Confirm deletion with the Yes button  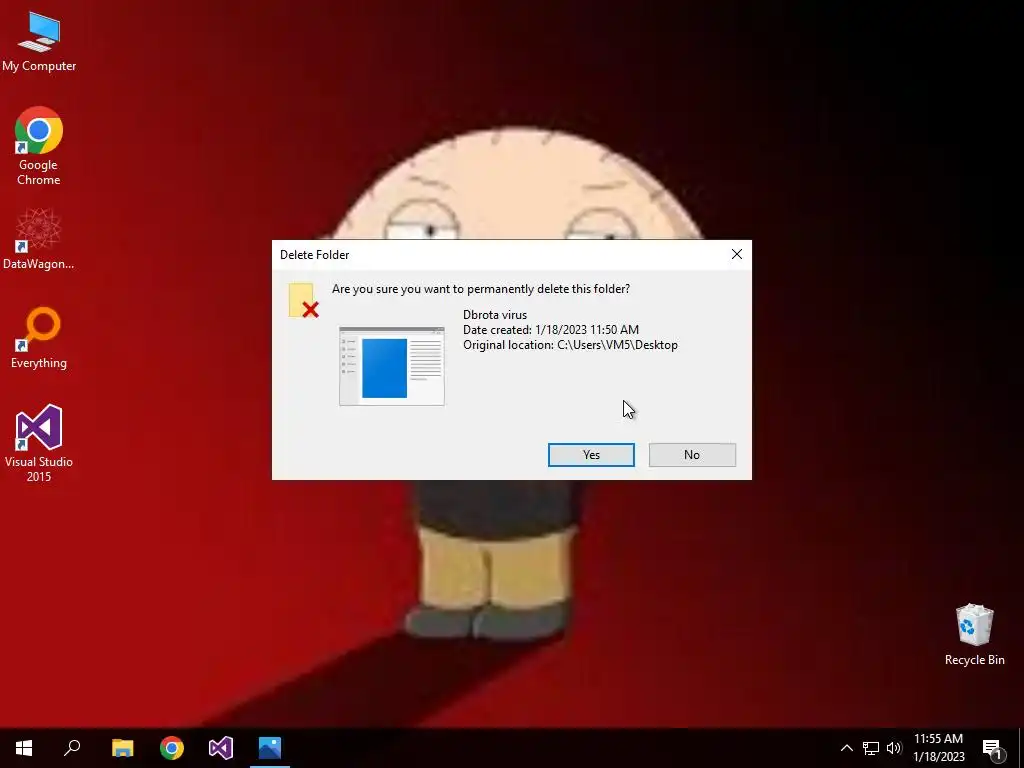click(591, 455)
